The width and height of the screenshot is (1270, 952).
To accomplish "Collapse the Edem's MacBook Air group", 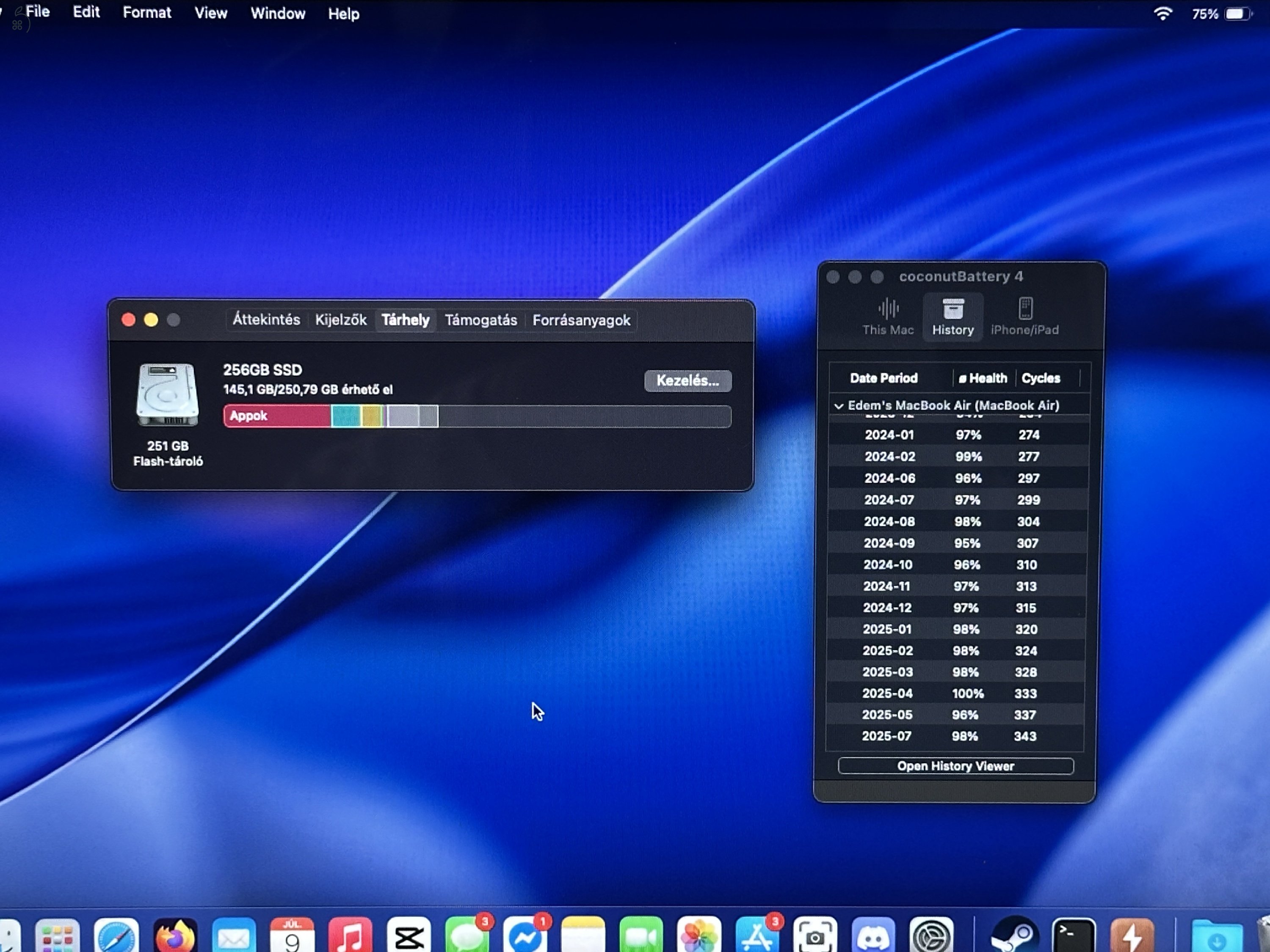I will tap(839, 406).
